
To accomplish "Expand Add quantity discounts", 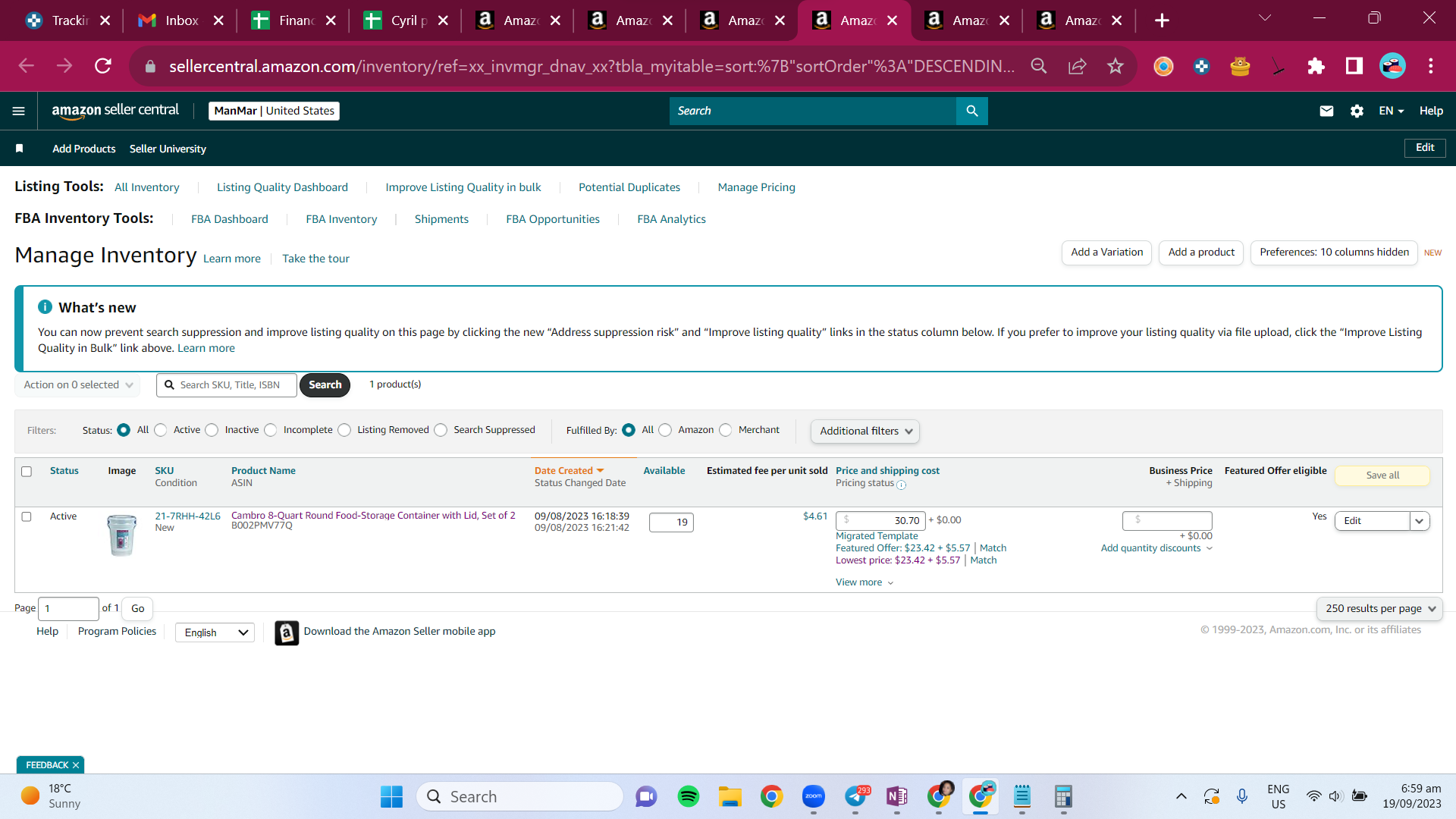I will point(1156,548).
